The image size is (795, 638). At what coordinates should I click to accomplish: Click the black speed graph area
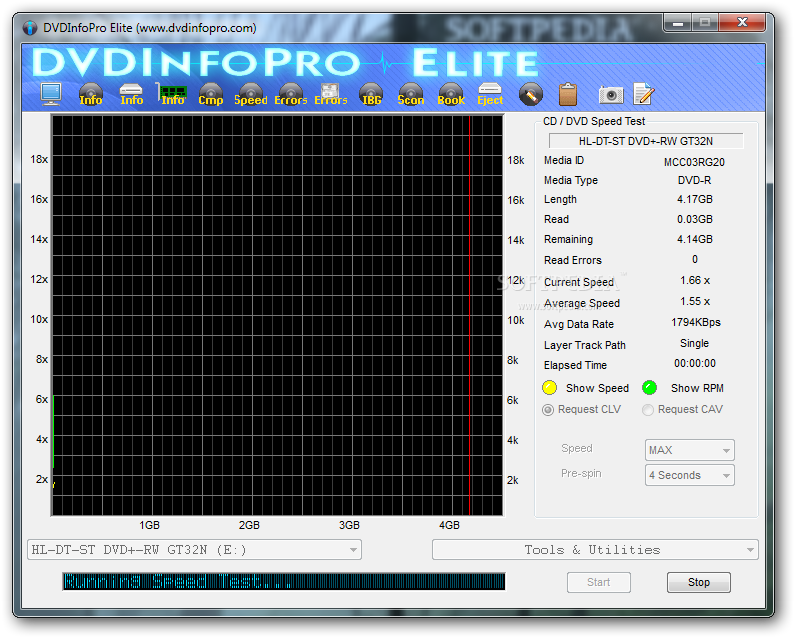tap(277, 315)
